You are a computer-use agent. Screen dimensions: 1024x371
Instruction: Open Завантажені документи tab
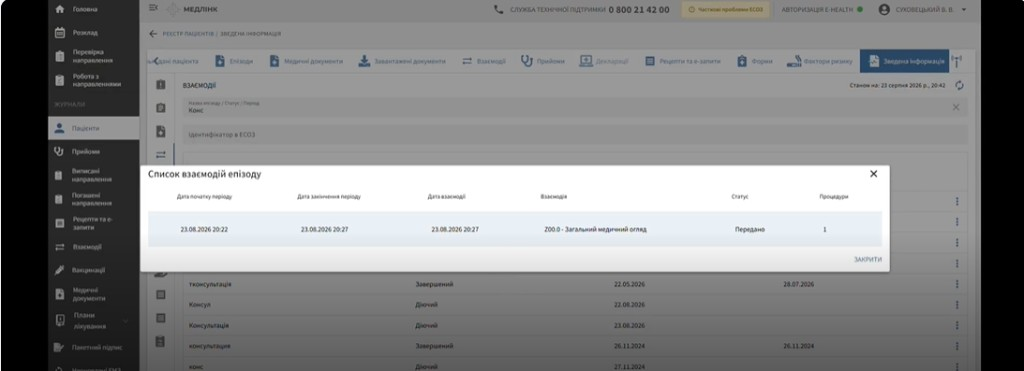(x=402, y=61)
